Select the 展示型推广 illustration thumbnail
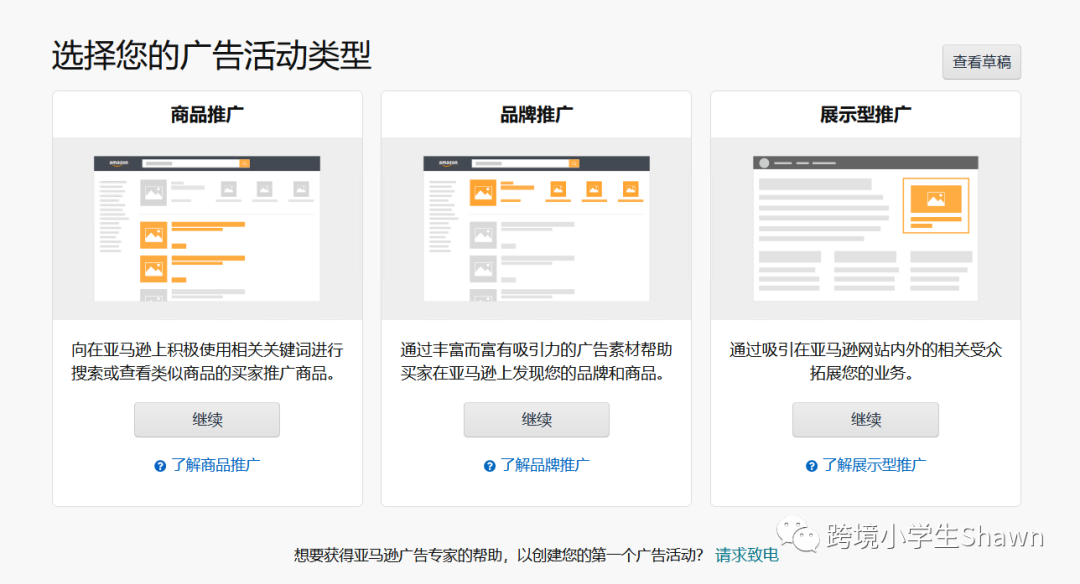The height and width of the screenshot is (584, 1080). coord(865,229)
